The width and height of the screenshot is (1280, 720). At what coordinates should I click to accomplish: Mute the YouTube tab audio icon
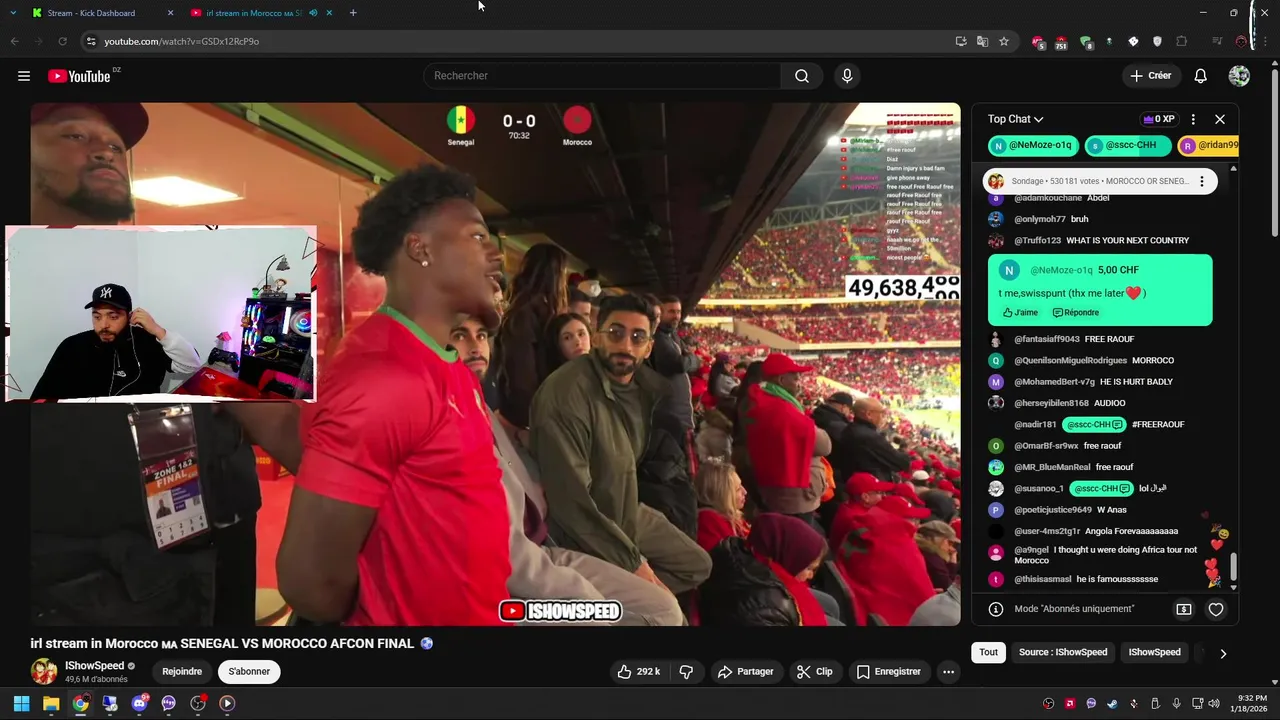[x=314, y=13]
